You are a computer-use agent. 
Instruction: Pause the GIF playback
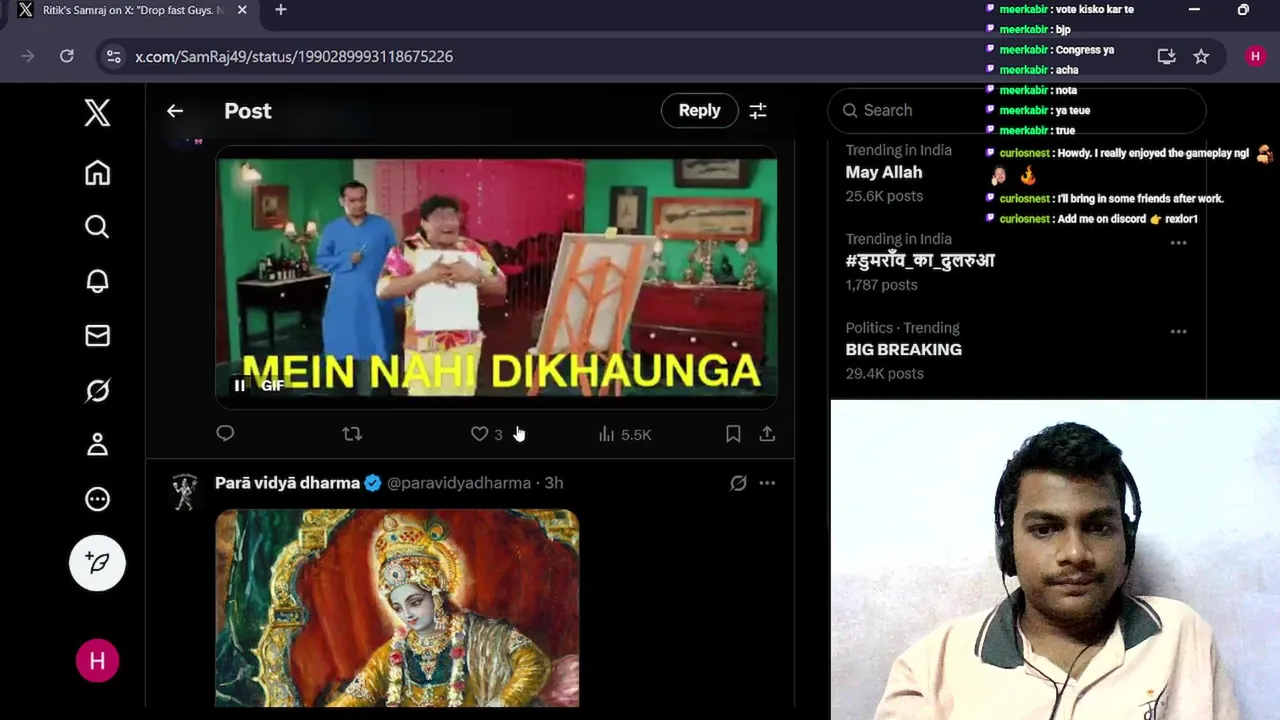click(239, 385)
